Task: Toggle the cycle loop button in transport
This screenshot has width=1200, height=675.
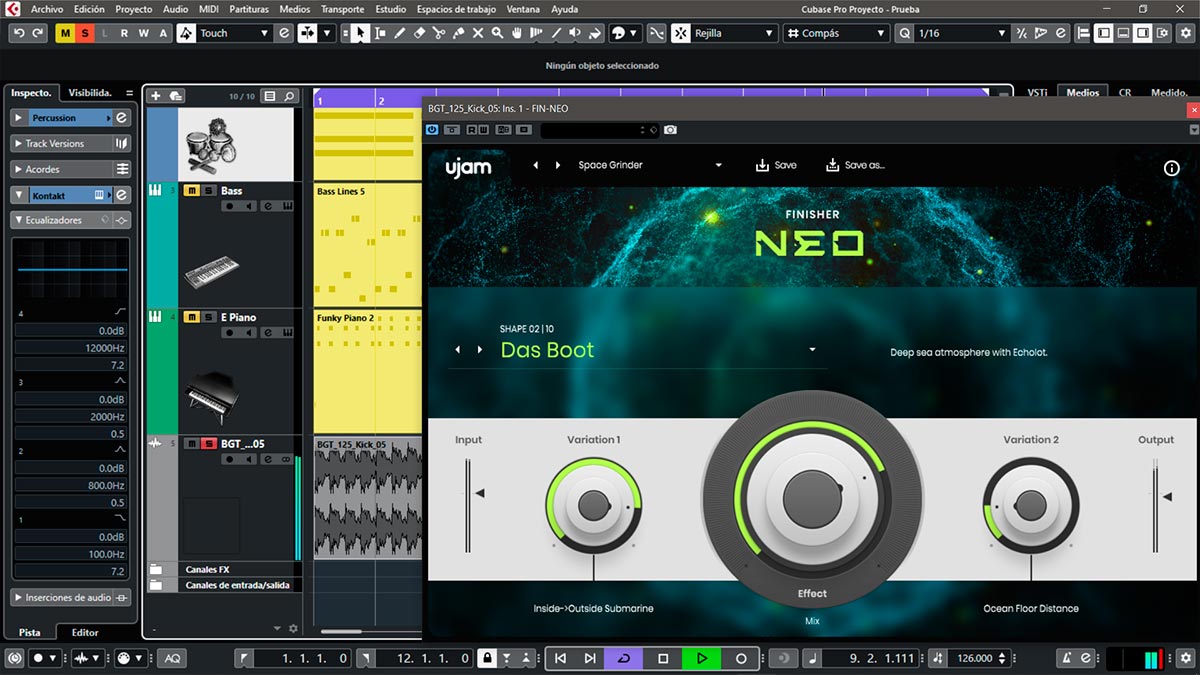Action: (x=625, y=658)
